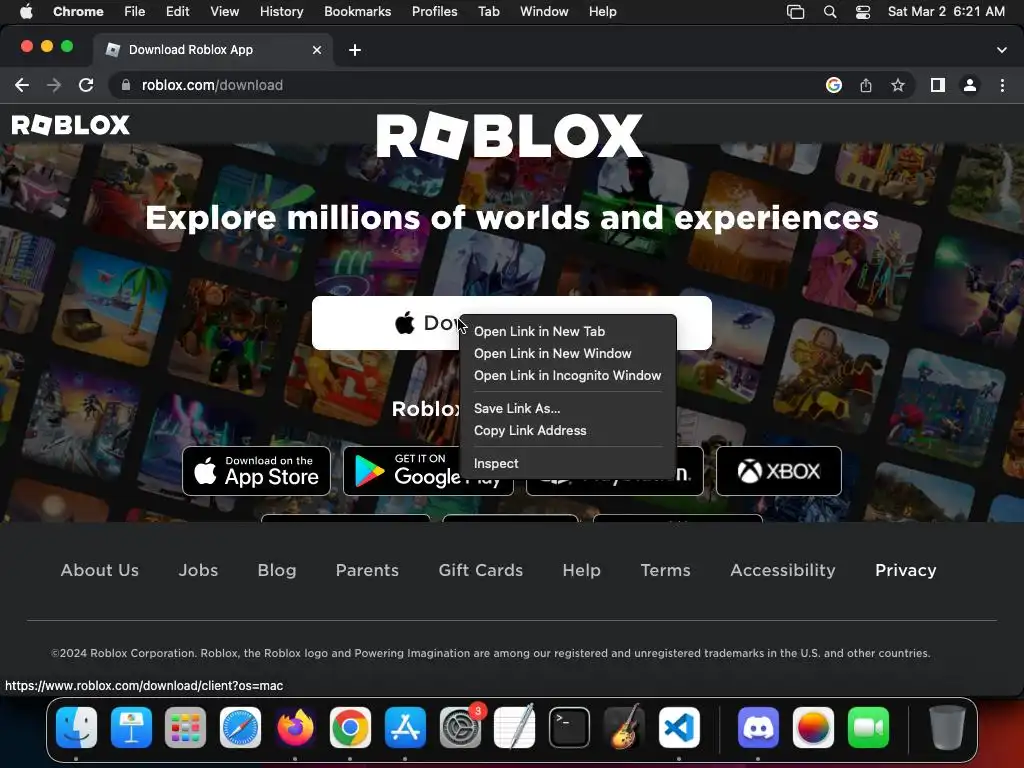Launch Firefox from the Dock

[x=295, y=728]
